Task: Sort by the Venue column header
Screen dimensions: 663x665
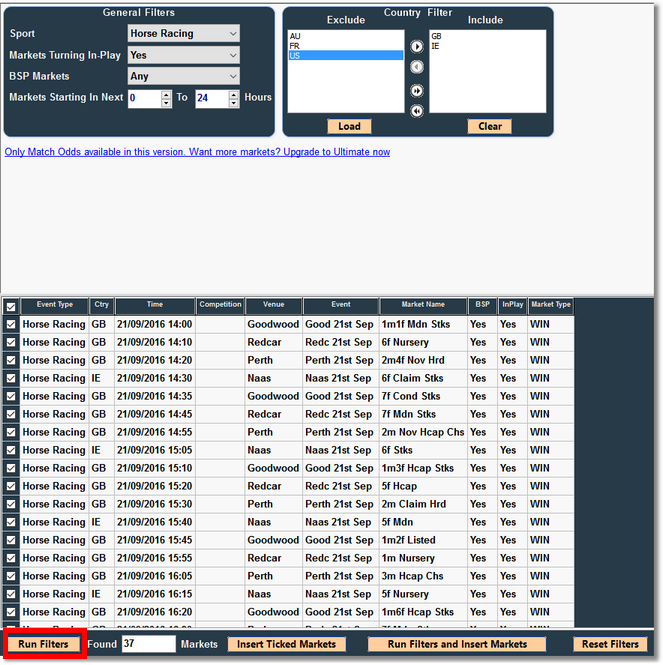Action: [273, 305]
